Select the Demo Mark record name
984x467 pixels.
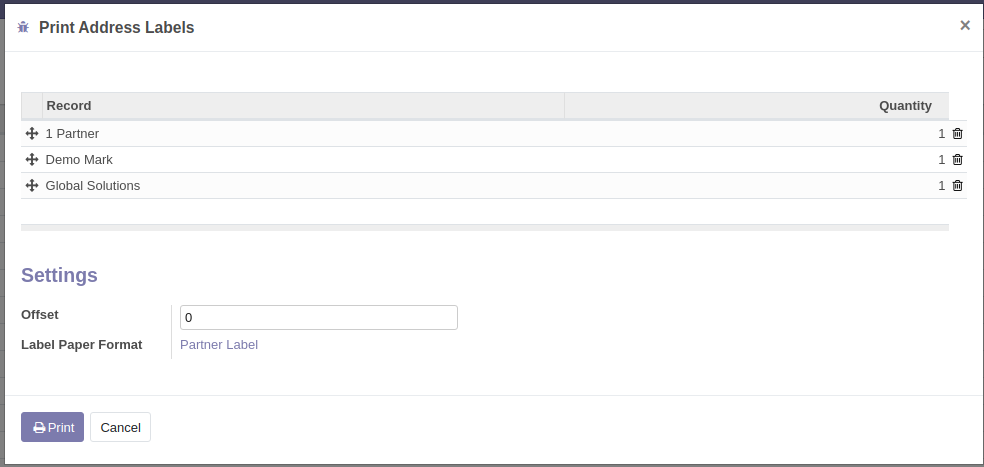pos(79,160)
